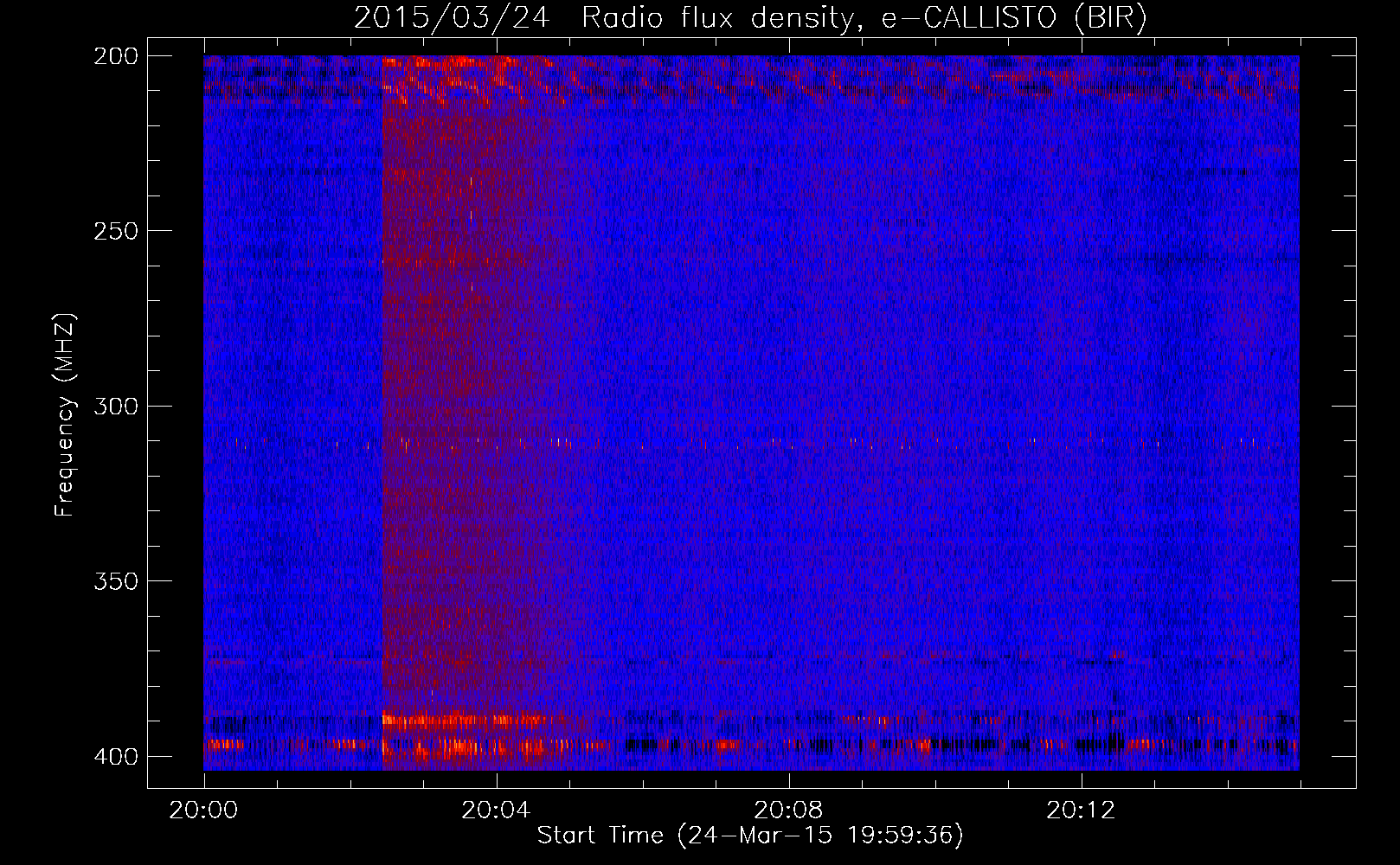Click the 400 frequency tick label
Screen dimensions: 1400x865
(x=115, y=756)
